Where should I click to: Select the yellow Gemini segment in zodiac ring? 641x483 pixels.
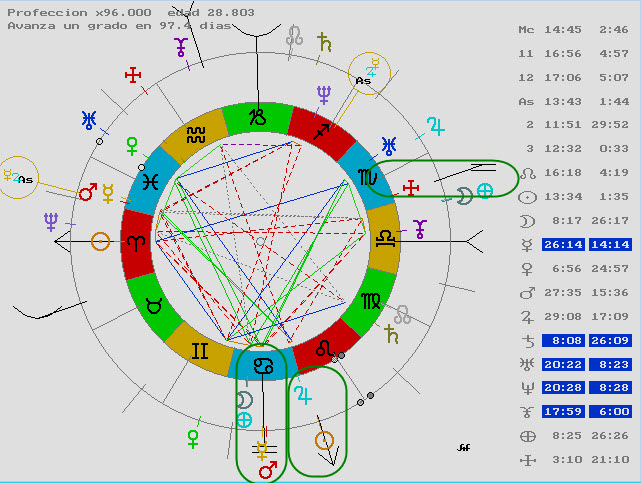(x=198, y=350)
